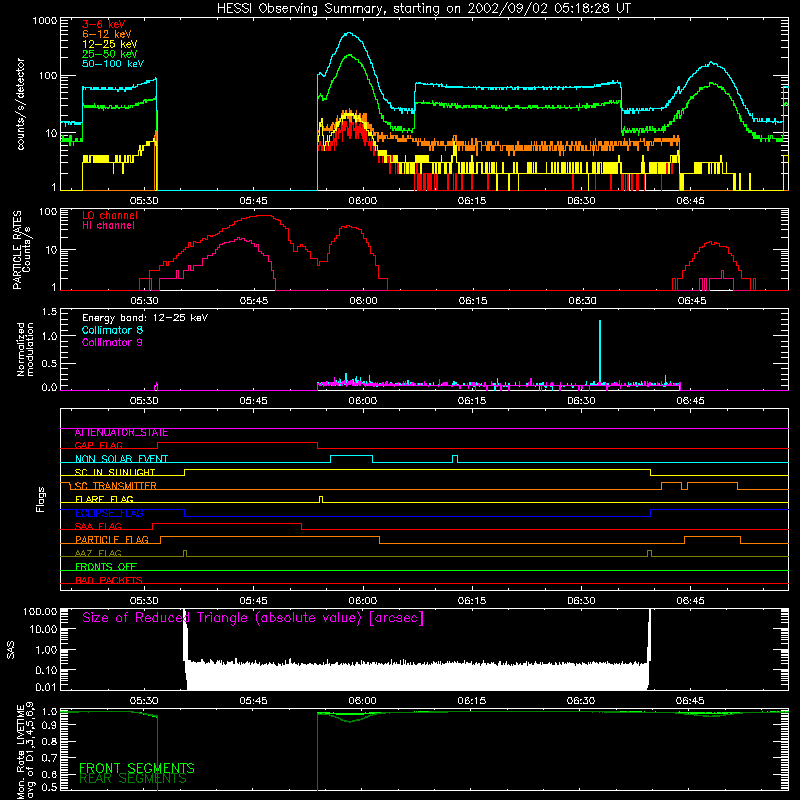Image resolution: width=800 pixels, height=800 pixels.
Task: Click the 06:30 time label under modulation panel
Action: point(581,401)
